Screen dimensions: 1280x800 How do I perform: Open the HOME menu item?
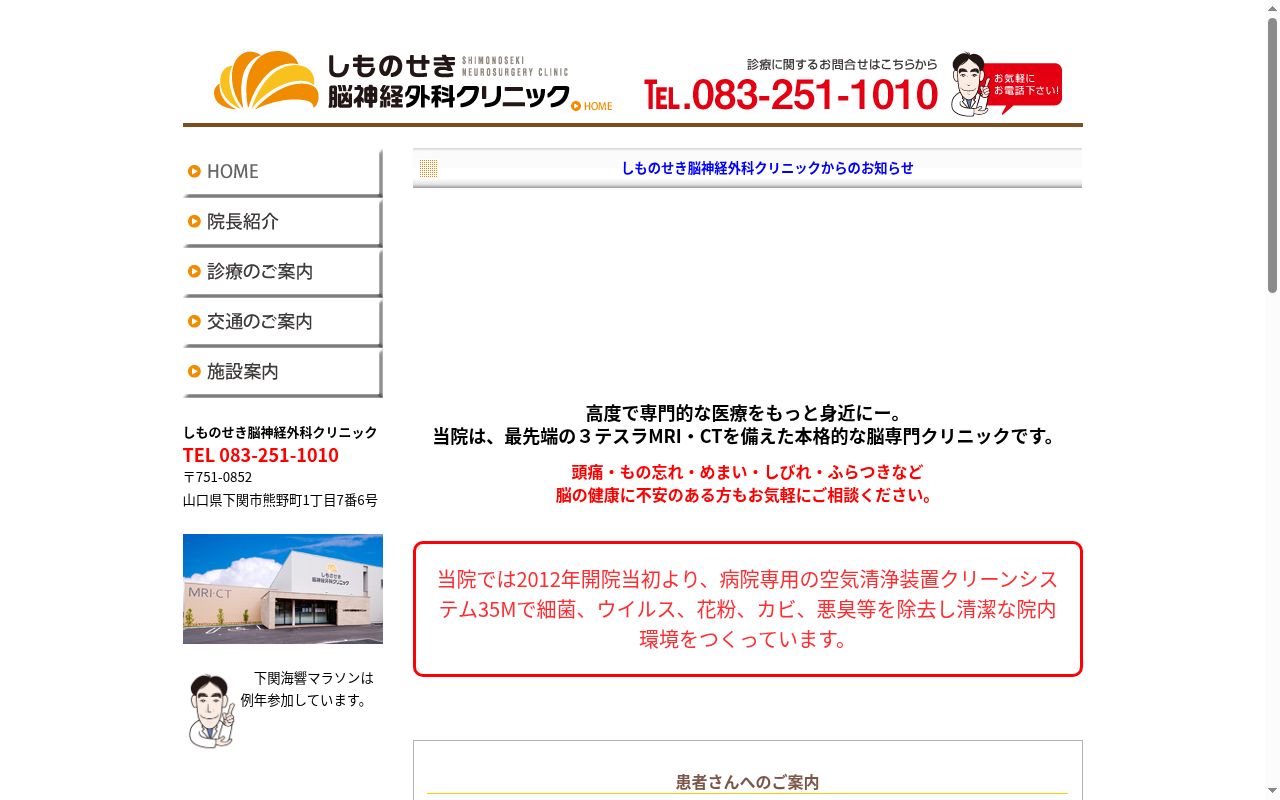[x=282, y=172]
